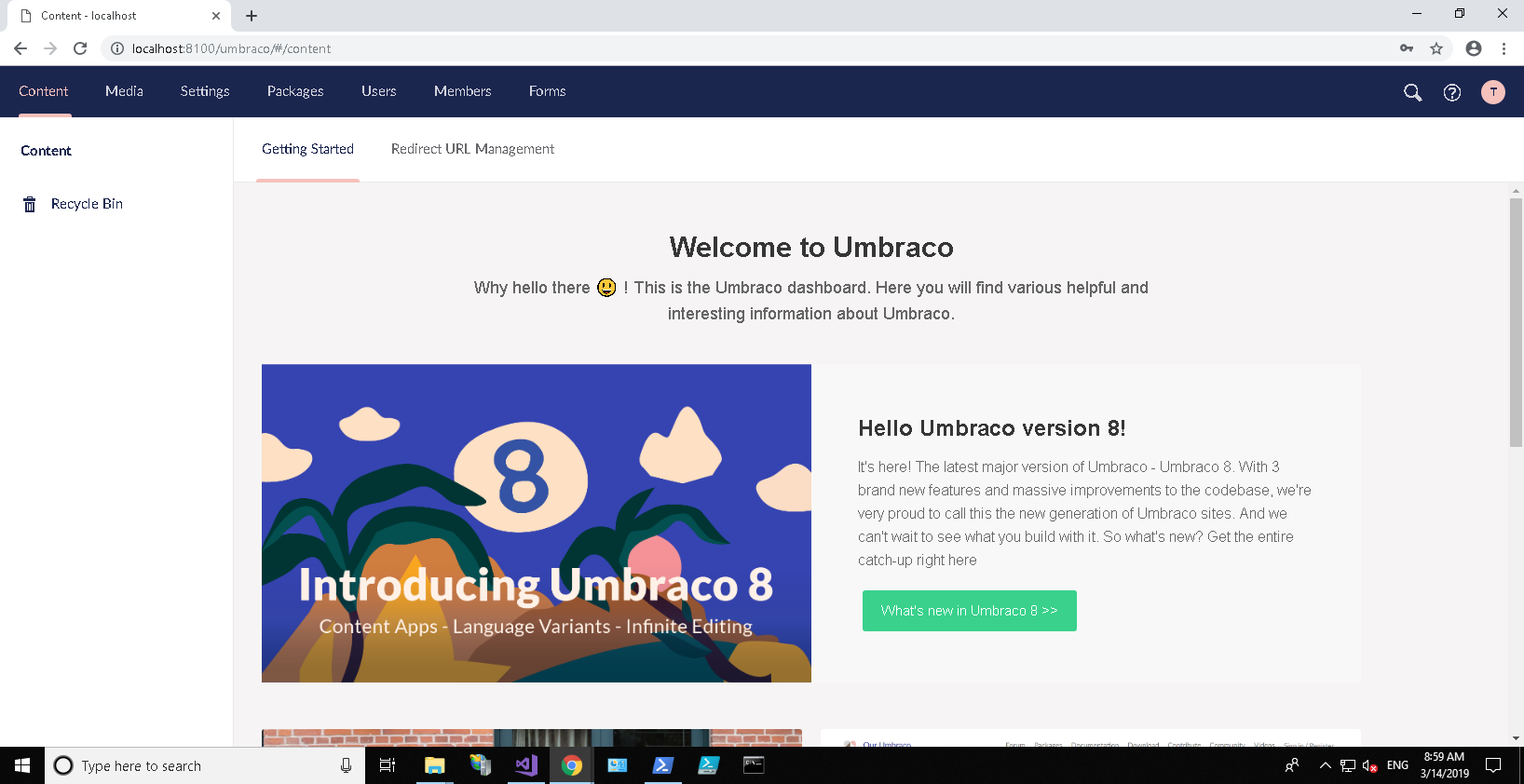The image size is (1524, 784).
Task: Select the Getting Started tab
Action: (x=307, y=149)
